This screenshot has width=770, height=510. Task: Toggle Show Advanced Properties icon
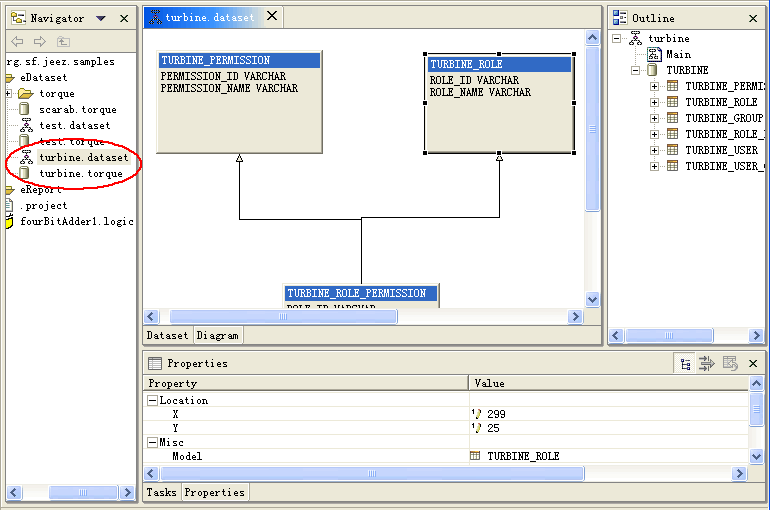pos(707,364)
